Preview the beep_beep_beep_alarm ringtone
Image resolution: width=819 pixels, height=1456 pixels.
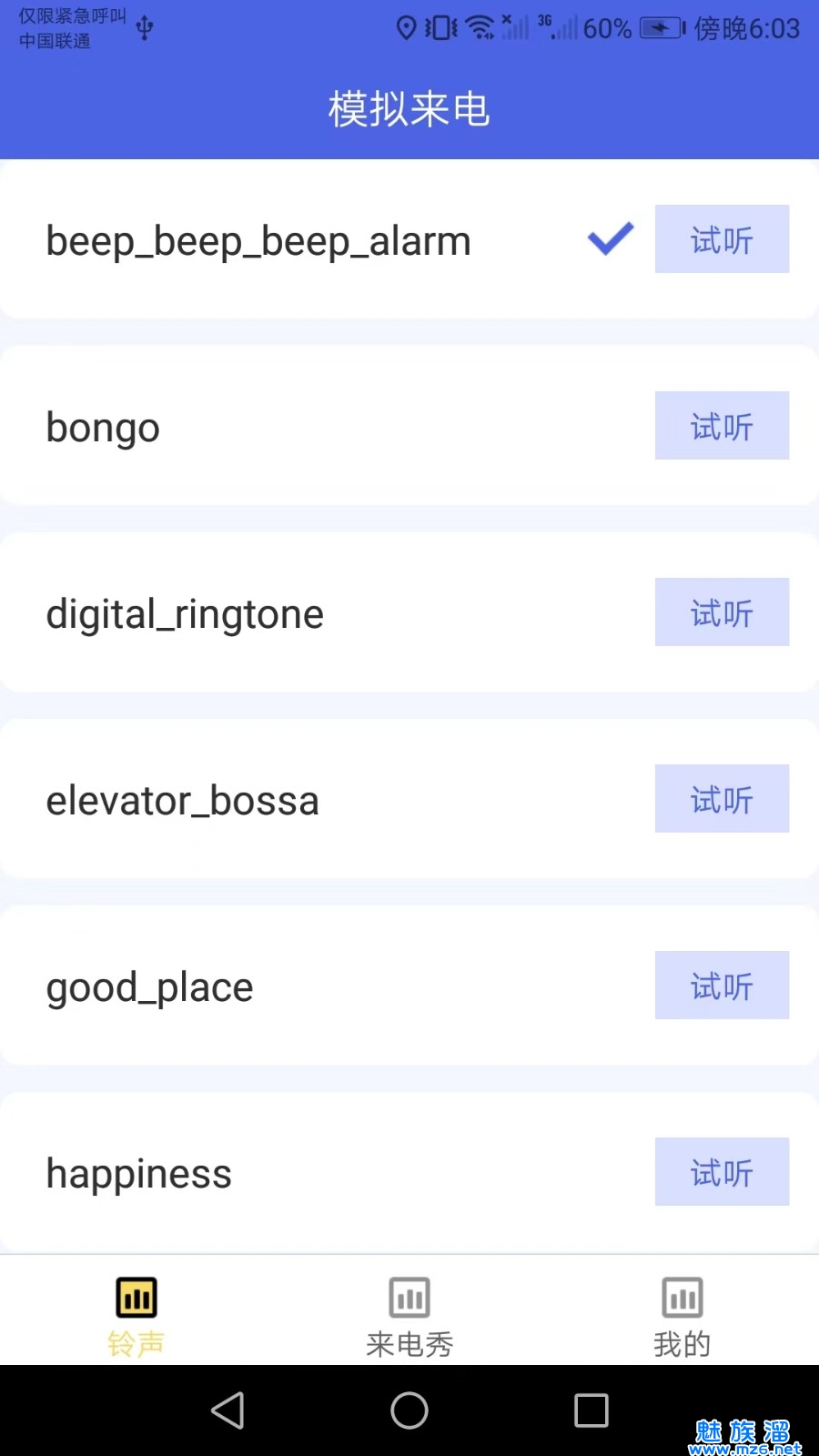722,239
